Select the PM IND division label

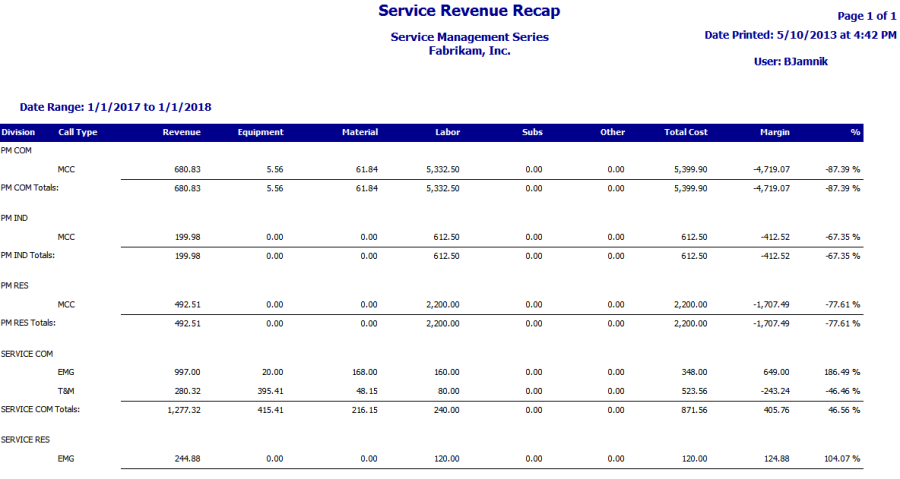(x=15, y=217)
